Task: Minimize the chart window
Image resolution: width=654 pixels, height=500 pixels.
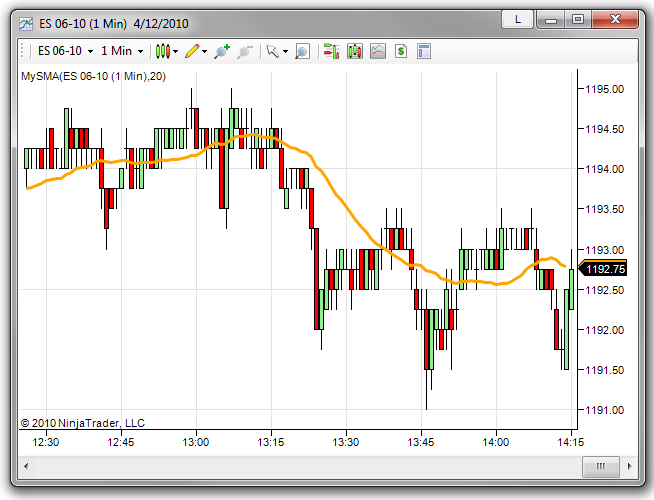Action: pyautogui.click(x=551, y=20)
